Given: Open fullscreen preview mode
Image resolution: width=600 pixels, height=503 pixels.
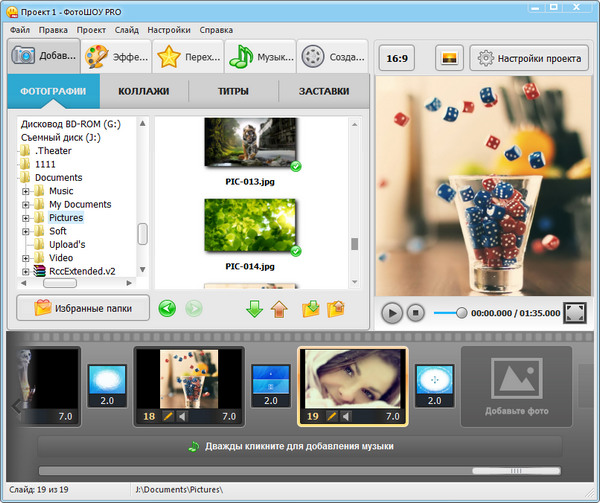Looking at the screenshot, I should pos(574,313).
